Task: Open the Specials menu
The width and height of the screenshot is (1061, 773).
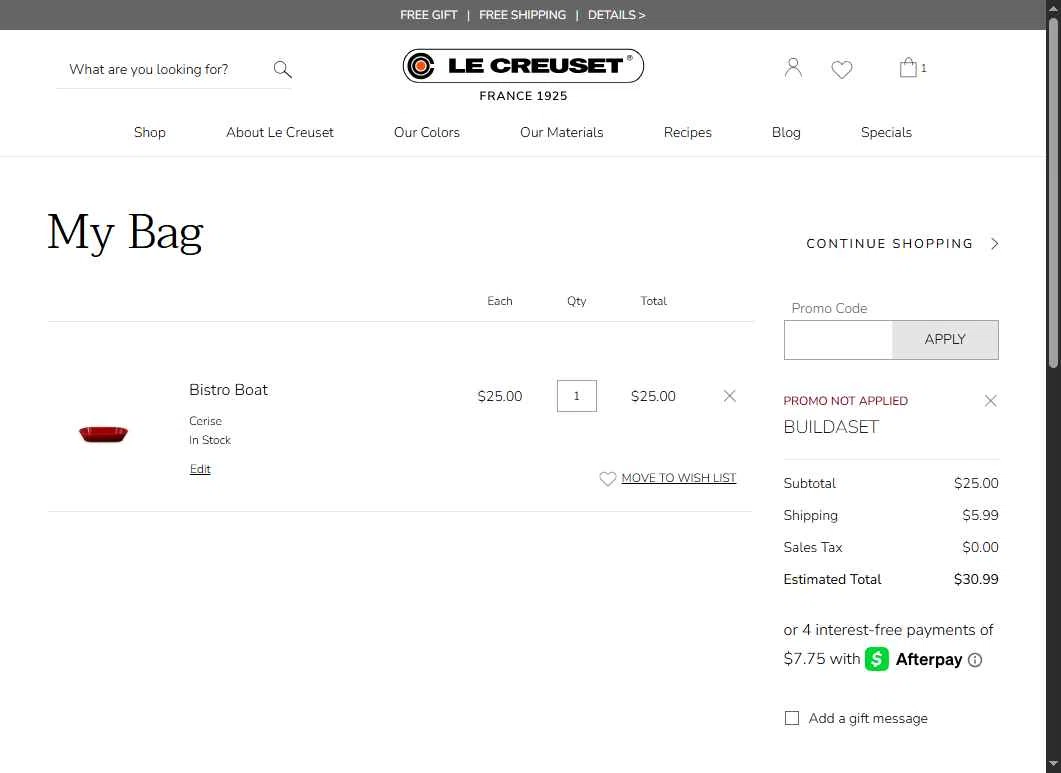Action: click(886, 133)
